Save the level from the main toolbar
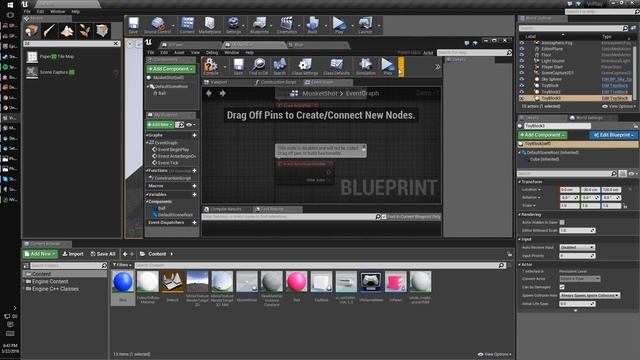The width and height of the screenshot is (640, 360). tap(133, 25)
